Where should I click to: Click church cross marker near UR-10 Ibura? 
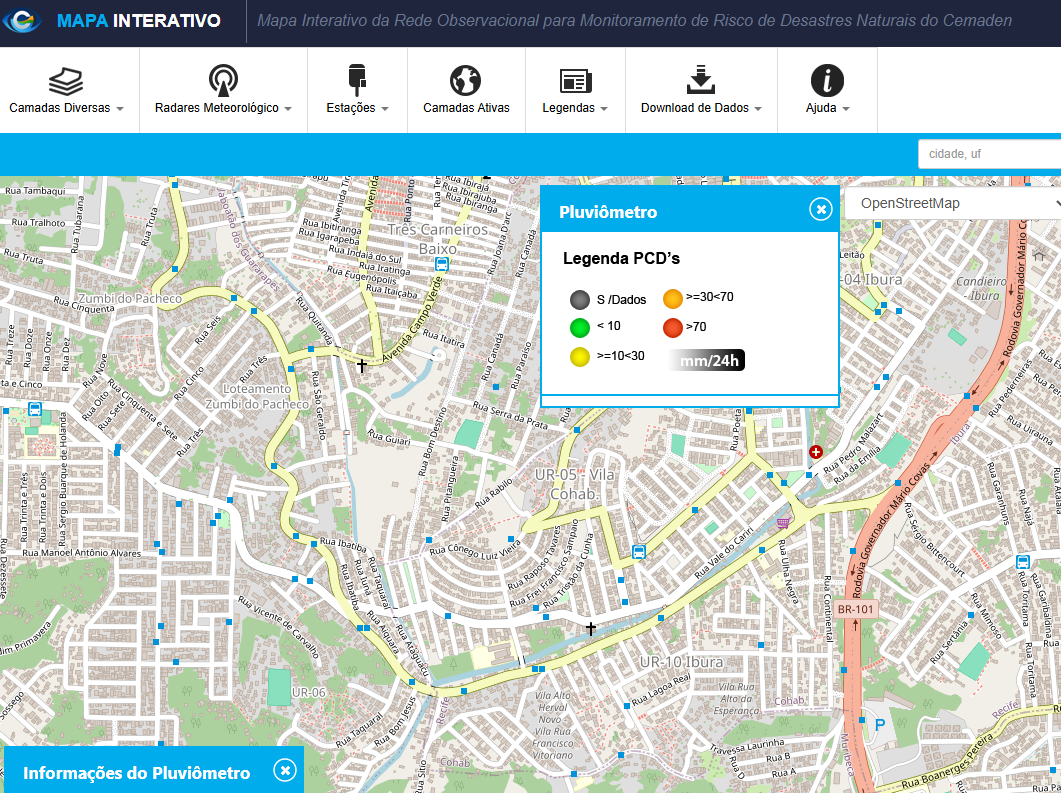tap(591, 629)
